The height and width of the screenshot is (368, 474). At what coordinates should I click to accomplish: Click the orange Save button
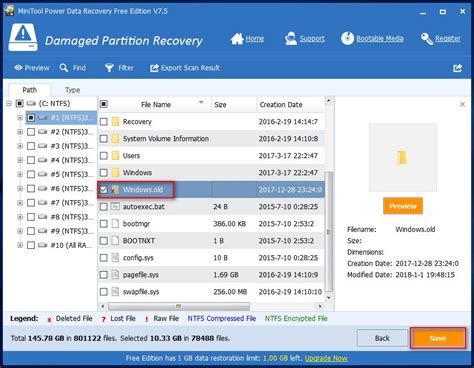pyautogui.click(x=438, y=338)
